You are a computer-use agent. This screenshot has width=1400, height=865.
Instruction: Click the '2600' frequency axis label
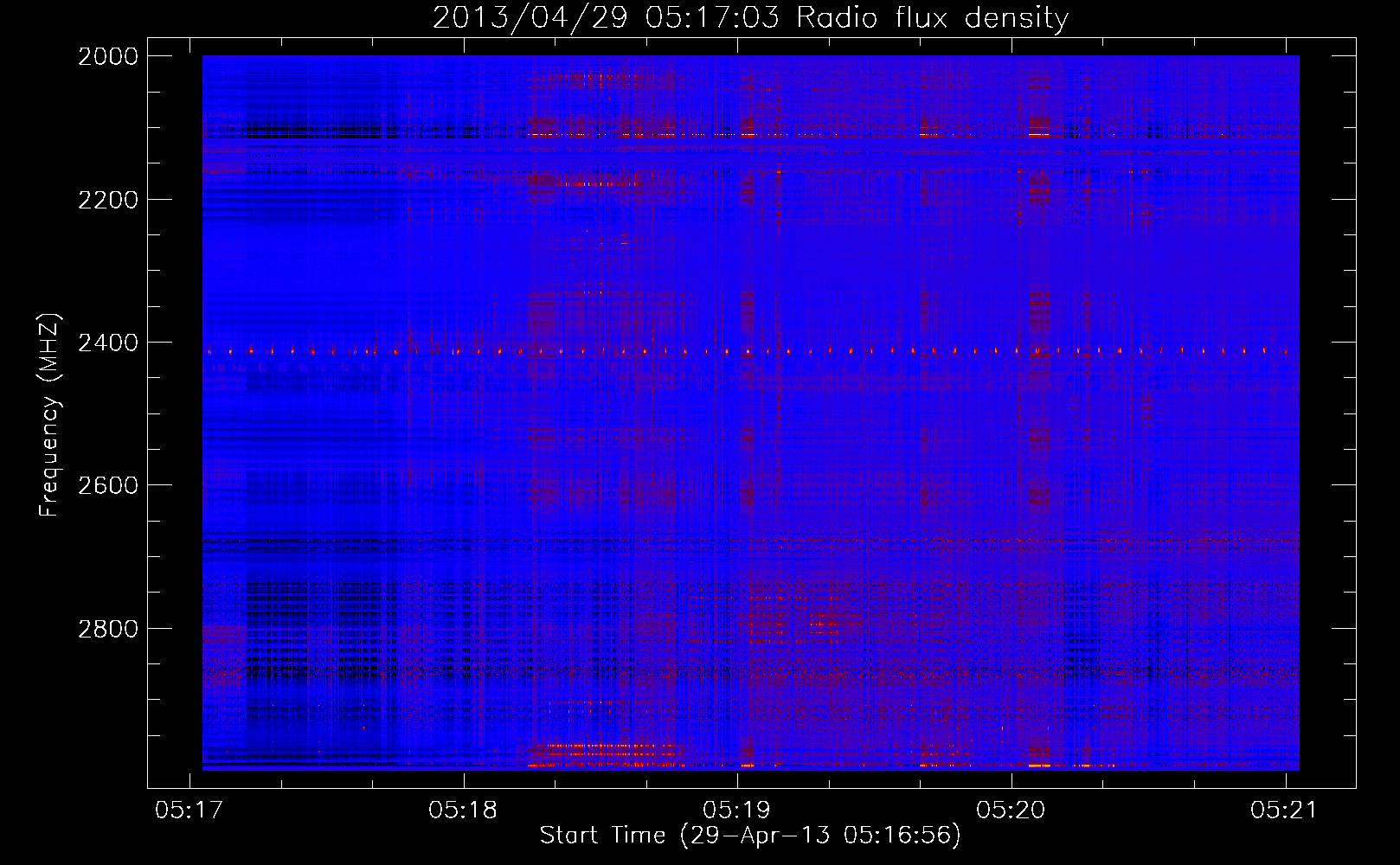click(x=108, y=485)
